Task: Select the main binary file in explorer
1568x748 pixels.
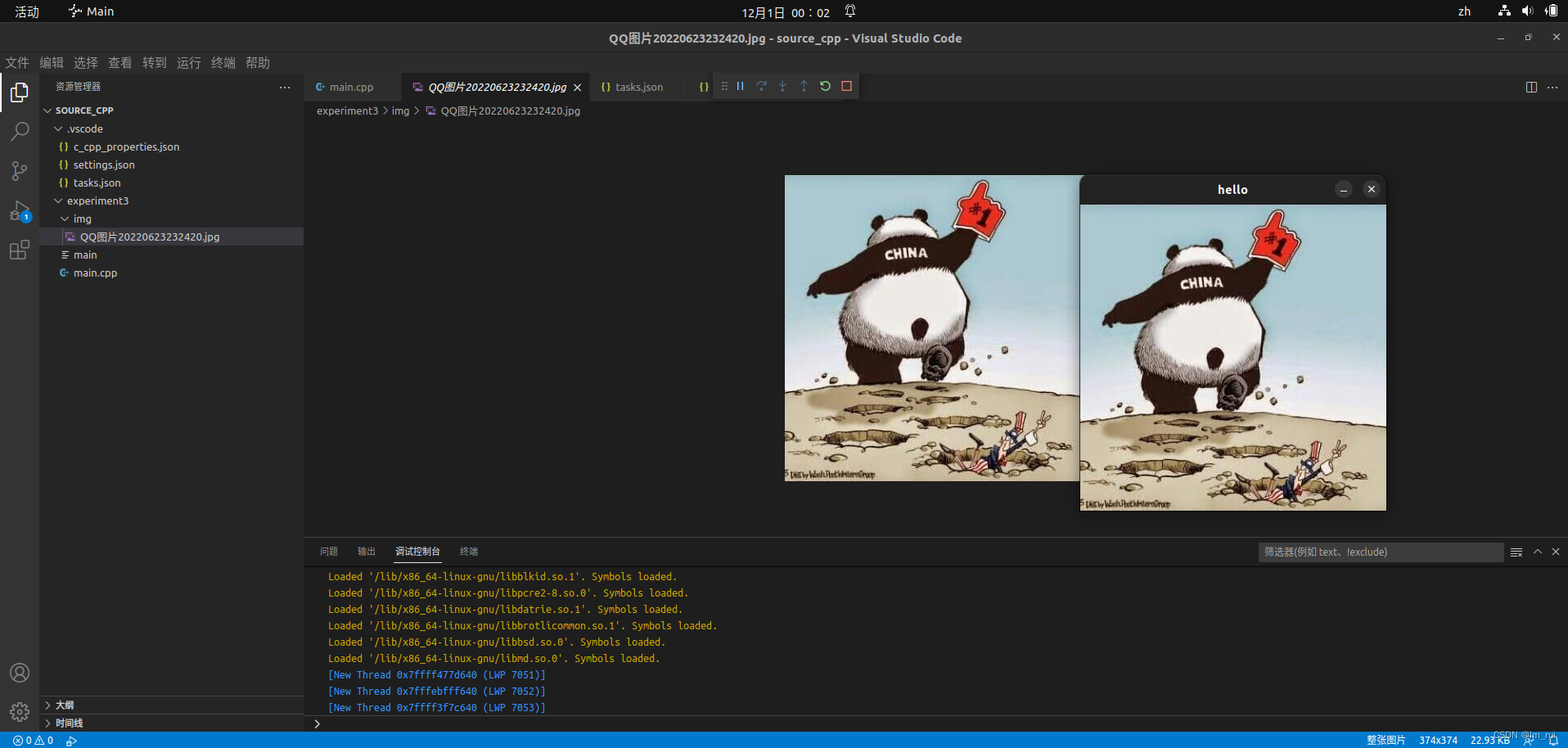Action: coord(171,255)
